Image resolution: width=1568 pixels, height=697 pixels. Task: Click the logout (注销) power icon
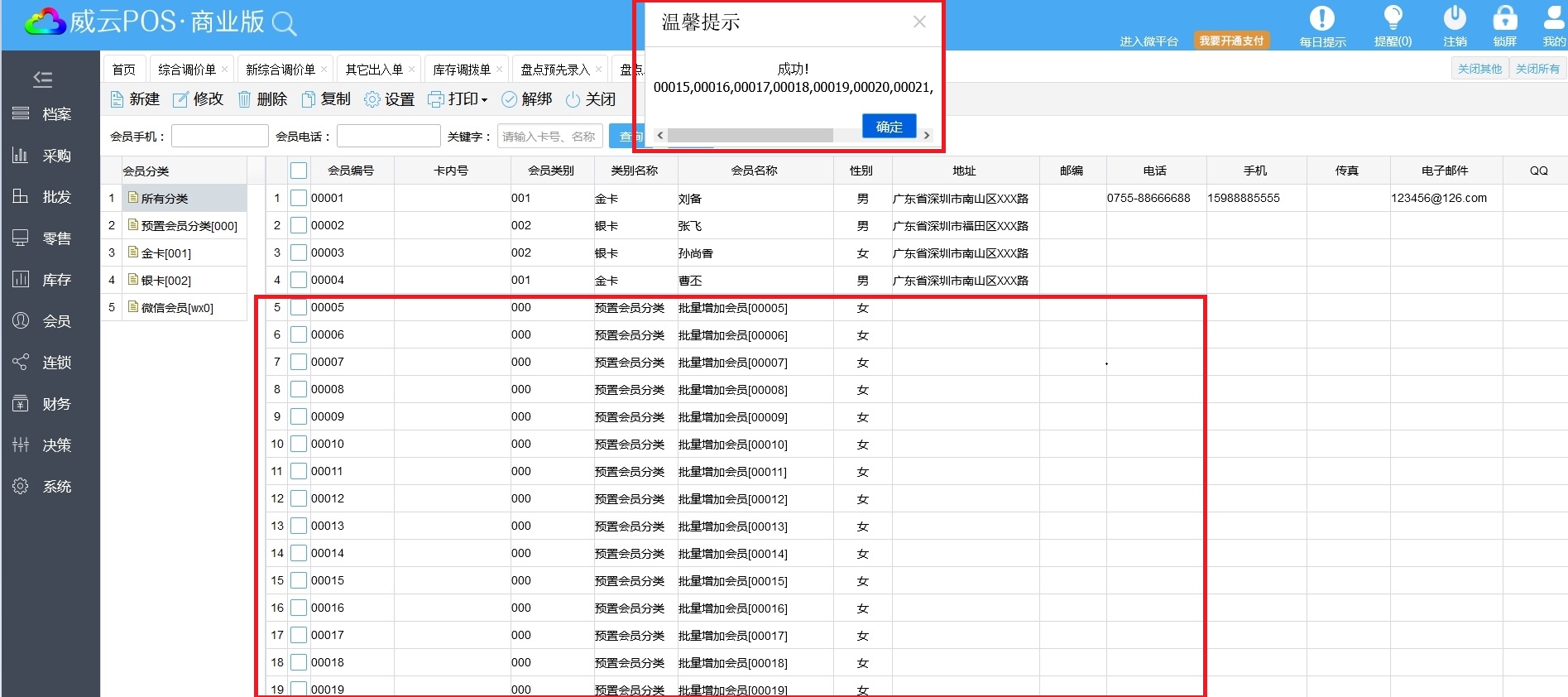1455,18
